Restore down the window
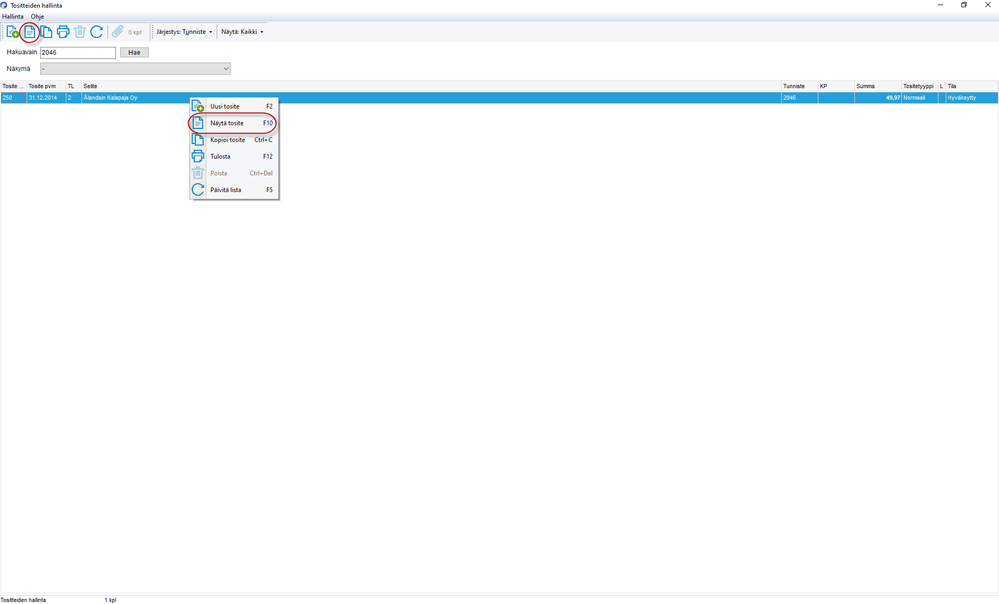The height and width of the screenshot is (604, 999). point(964,5)
